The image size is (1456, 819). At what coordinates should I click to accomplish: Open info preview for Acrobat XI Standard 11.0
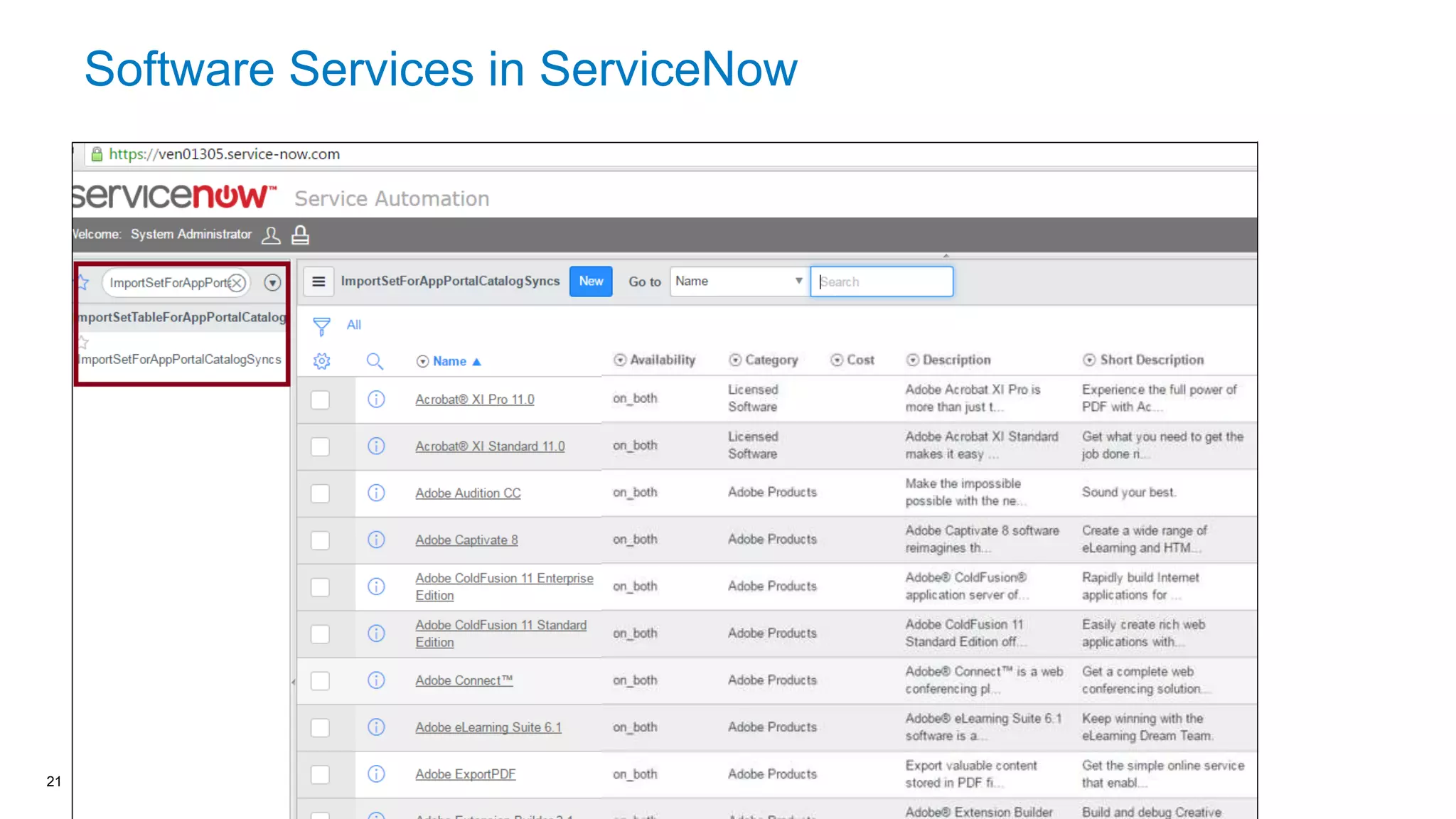pyautogui.click(x=376, y=446)
